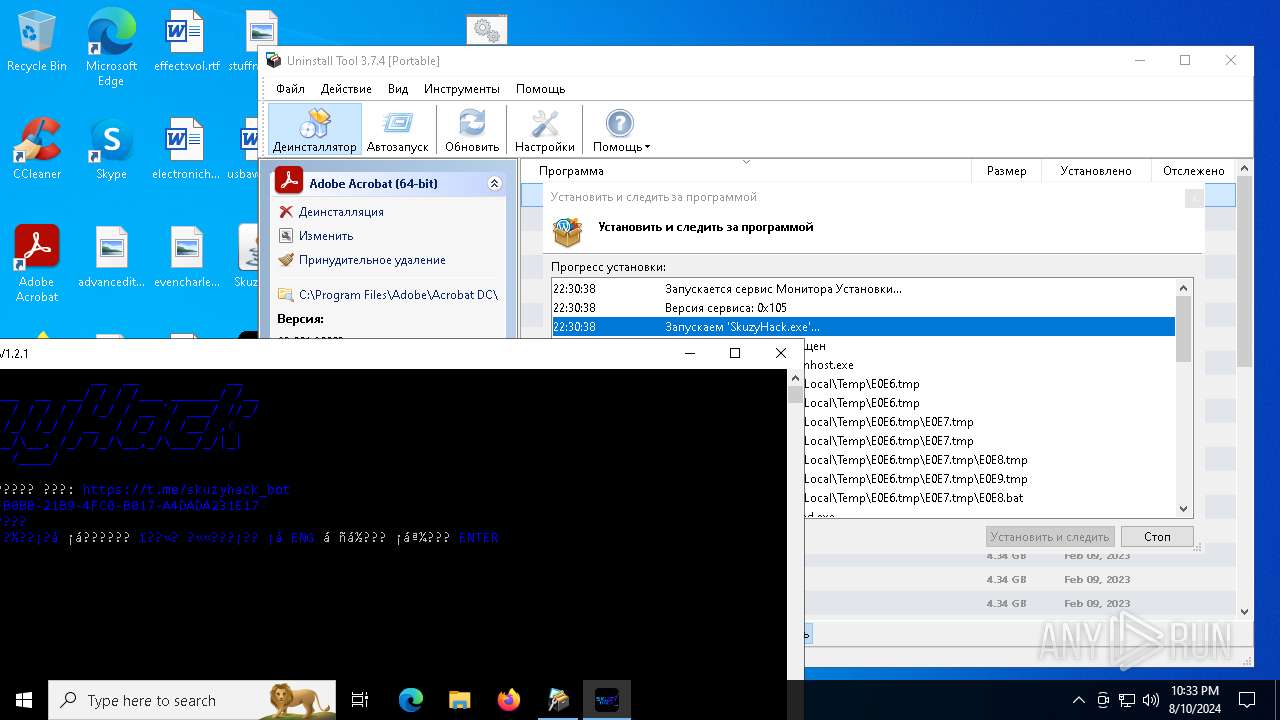Screen dimensions: 1280x720
Task: Choose Изменить in the side panel
Action: pos(326,236)
